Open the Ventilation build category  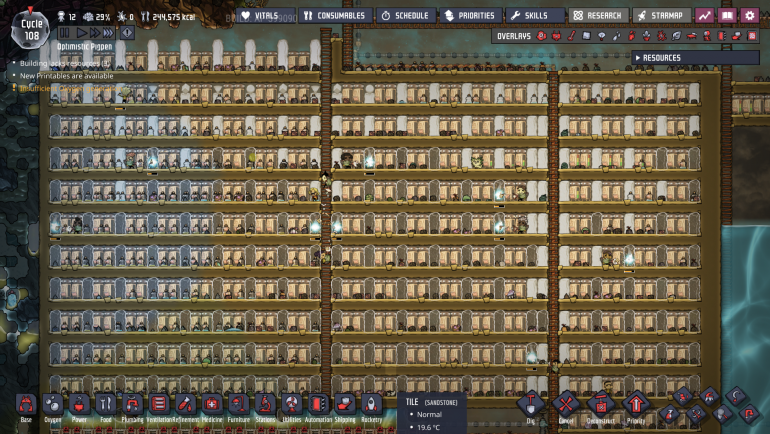159,404
